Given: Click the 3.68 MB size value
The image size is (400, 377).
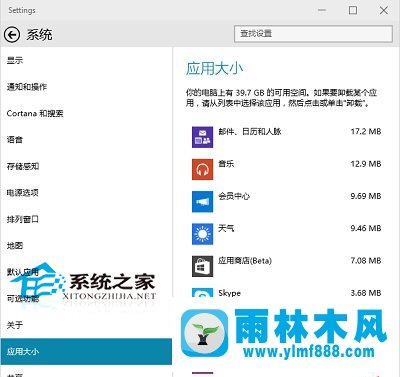Looking at the screenshot, I should pyautogui.click(x=366, y=293).
